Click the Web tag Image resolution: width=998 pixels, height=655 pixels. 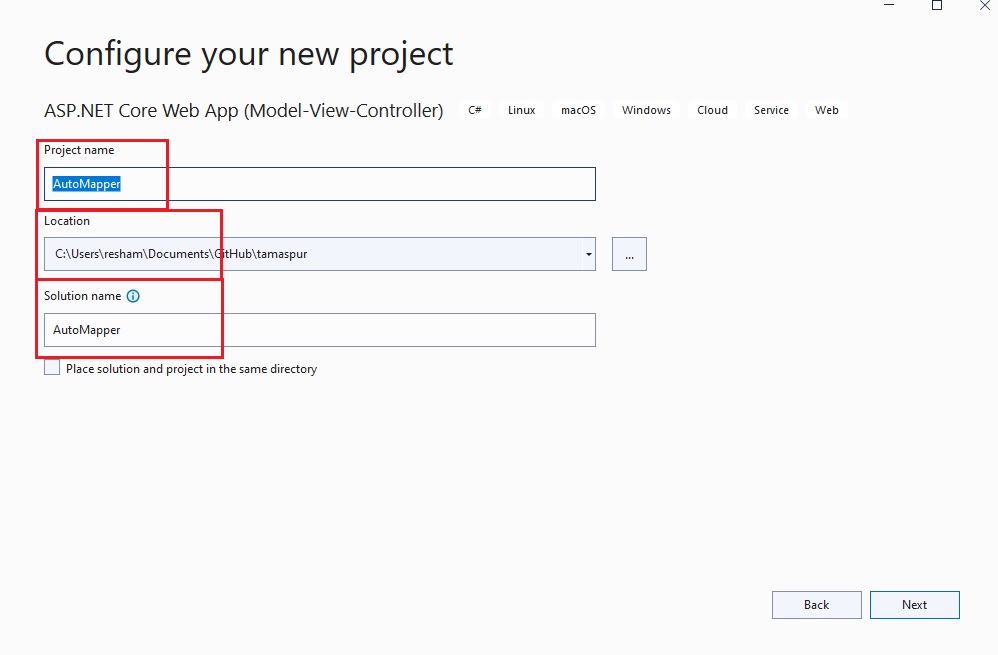pyautogui.click(x=827, y=110)
